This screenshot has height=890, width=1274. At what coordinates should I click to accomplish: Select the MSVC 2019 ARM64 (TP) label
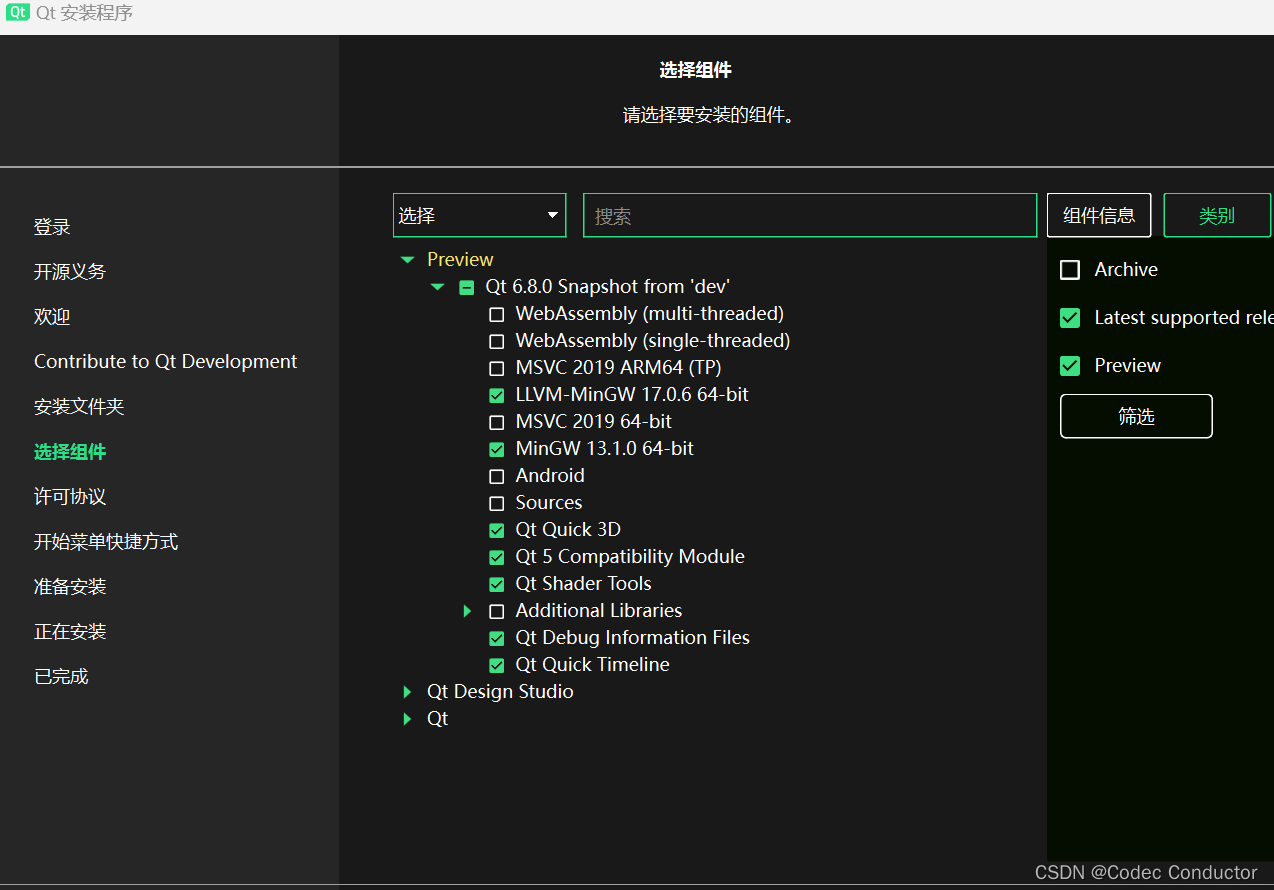click(x=618, y=368)
